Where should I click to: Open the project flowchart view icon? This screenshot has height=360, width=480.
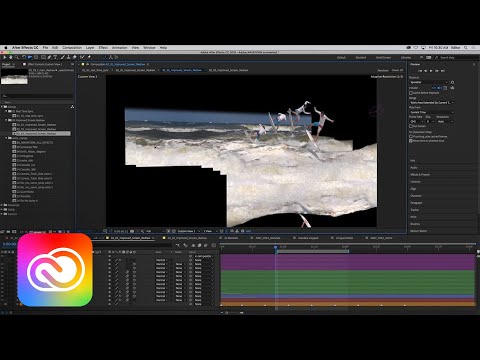coord(72,107)
